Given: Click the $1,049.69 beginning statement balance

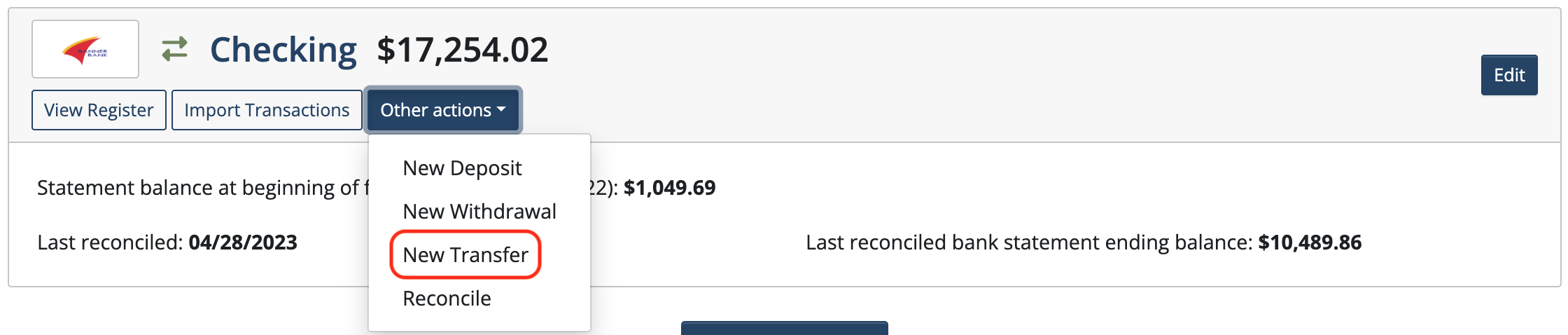Looking at the screenshot, I should (x=669, y=188).
